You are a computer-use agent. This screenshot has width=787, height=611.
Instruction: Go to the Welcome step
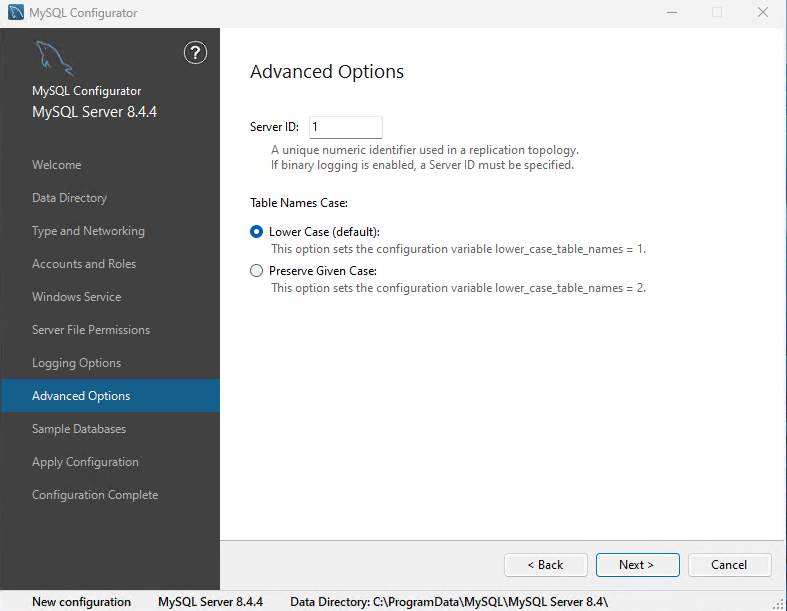point(57,165)
